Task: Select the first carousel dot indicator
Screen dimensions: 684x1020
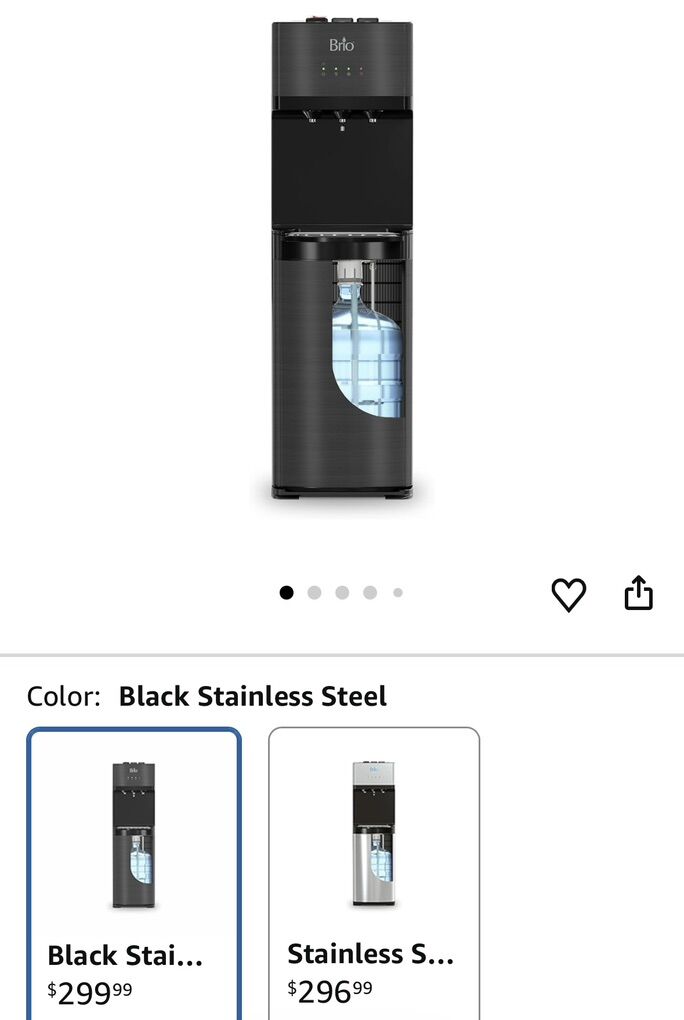Action: (x=287, y=592)
